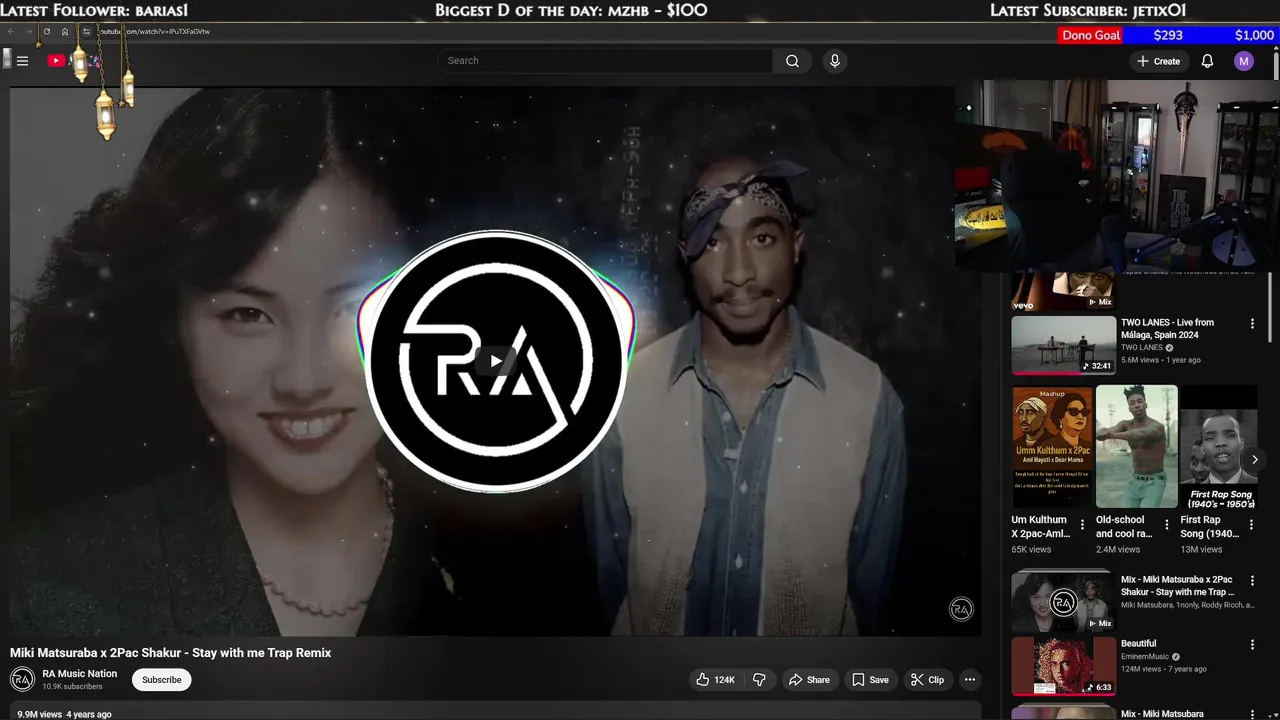
Task: Reload the page with the refresh icon
Action: coord(46,32)
